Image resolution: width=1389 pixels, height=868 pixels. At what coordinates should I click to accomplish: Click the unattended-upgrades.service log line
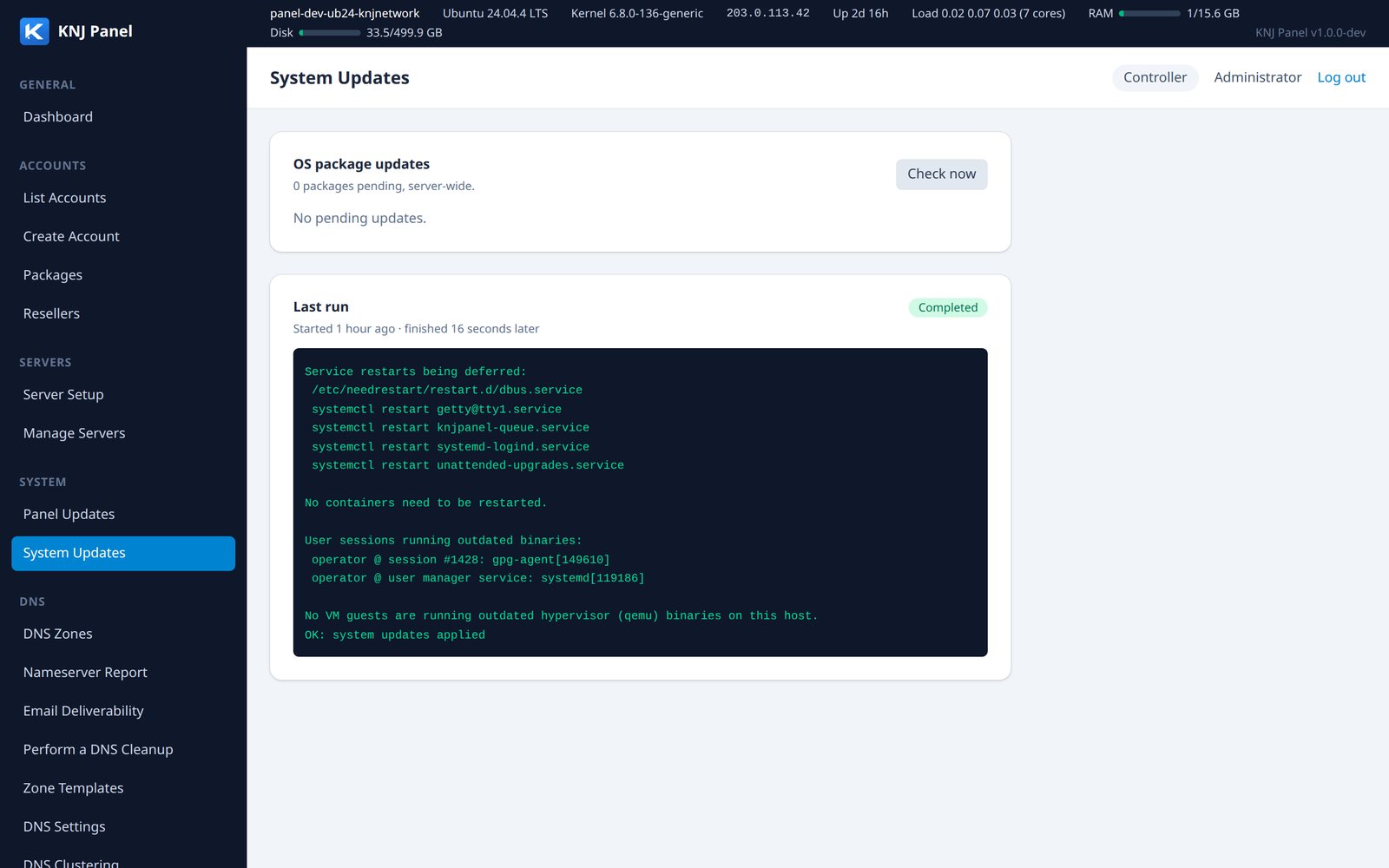click(x=468, y=465)
